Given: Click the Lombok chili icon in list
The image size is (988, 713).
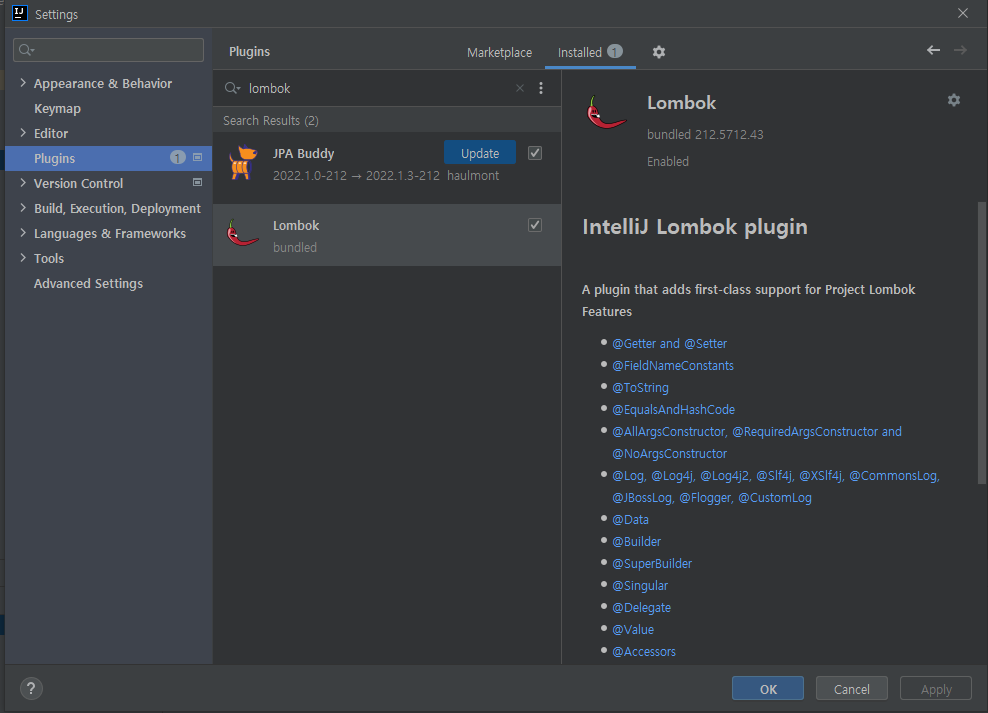Looking at the screenshot, I should (x=242, y=233).
